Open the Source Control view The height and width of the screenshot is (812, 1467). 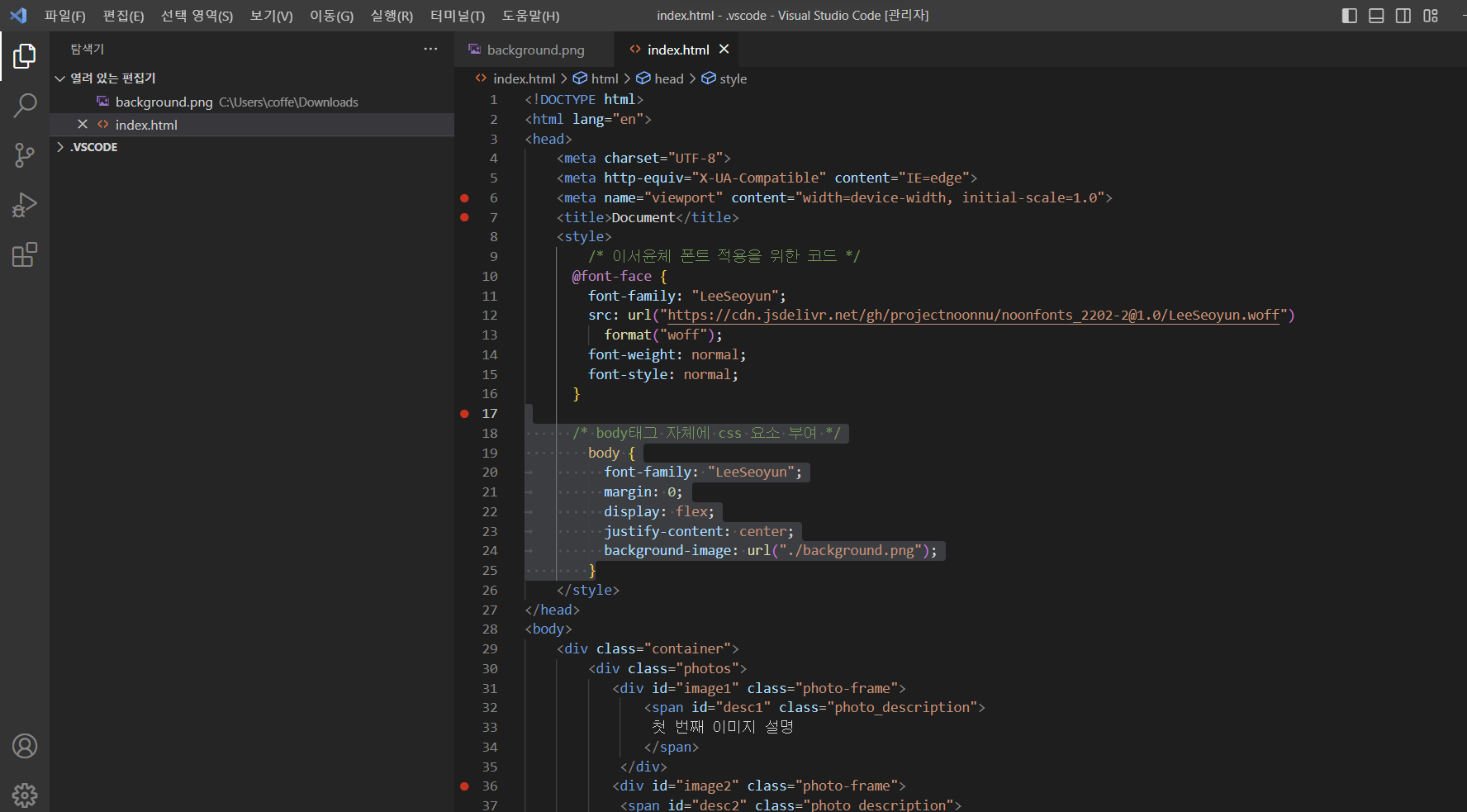pyautogui.click(x=25, y=155)
